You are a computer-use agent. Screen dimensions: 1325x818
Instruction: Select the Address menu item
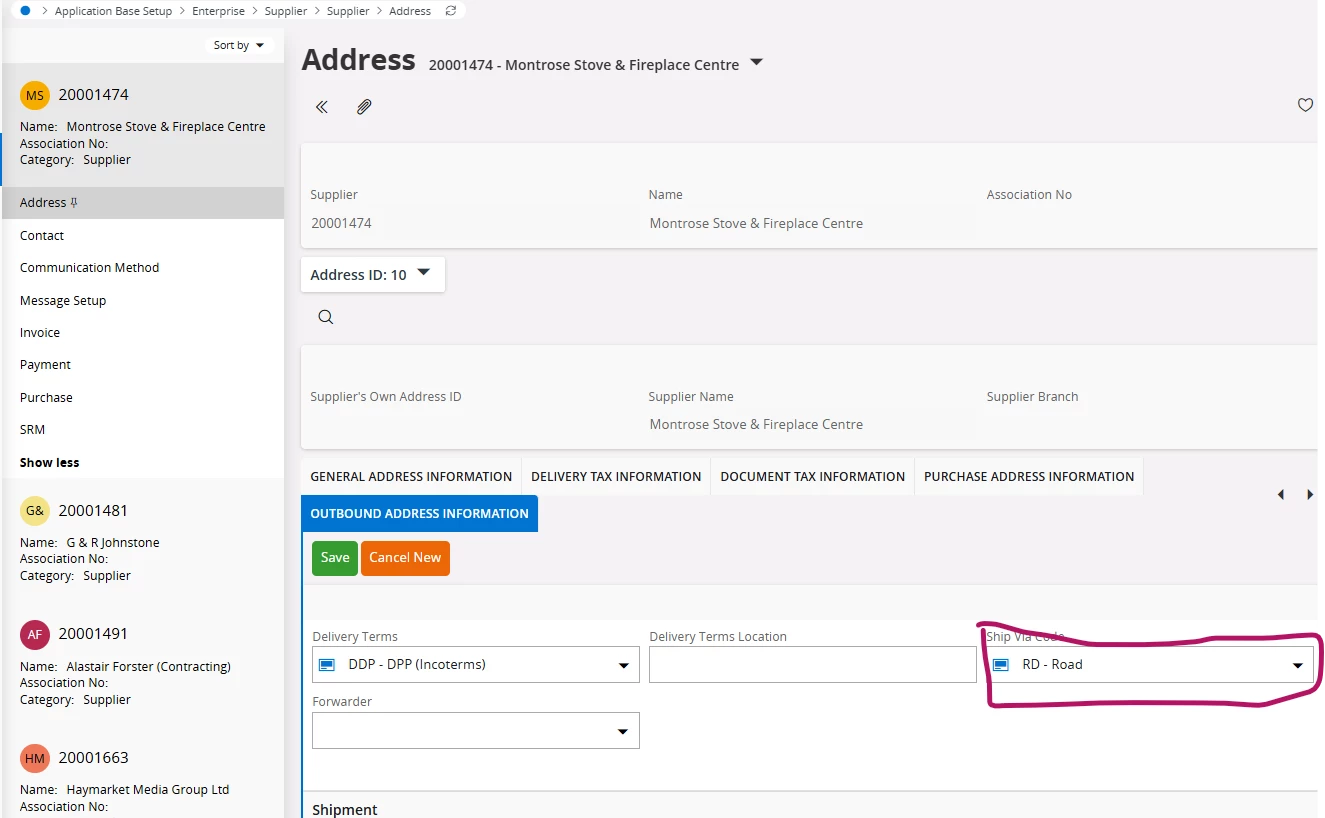pos(142,203)
